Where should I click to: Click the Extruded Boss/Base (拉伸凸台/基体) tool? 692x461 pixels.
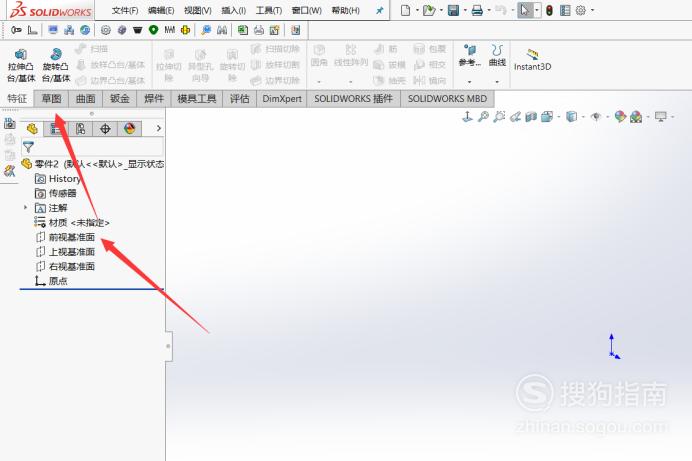tap(21, 65)
